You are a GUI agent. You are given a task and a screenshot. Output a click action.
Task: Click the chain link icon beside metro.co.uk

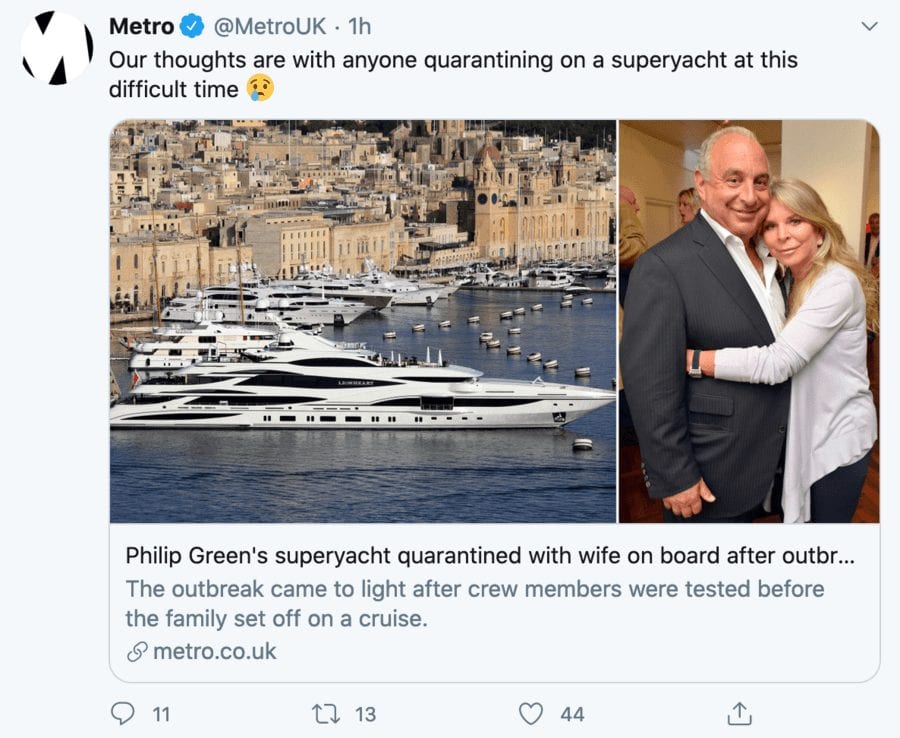point(137,652)
